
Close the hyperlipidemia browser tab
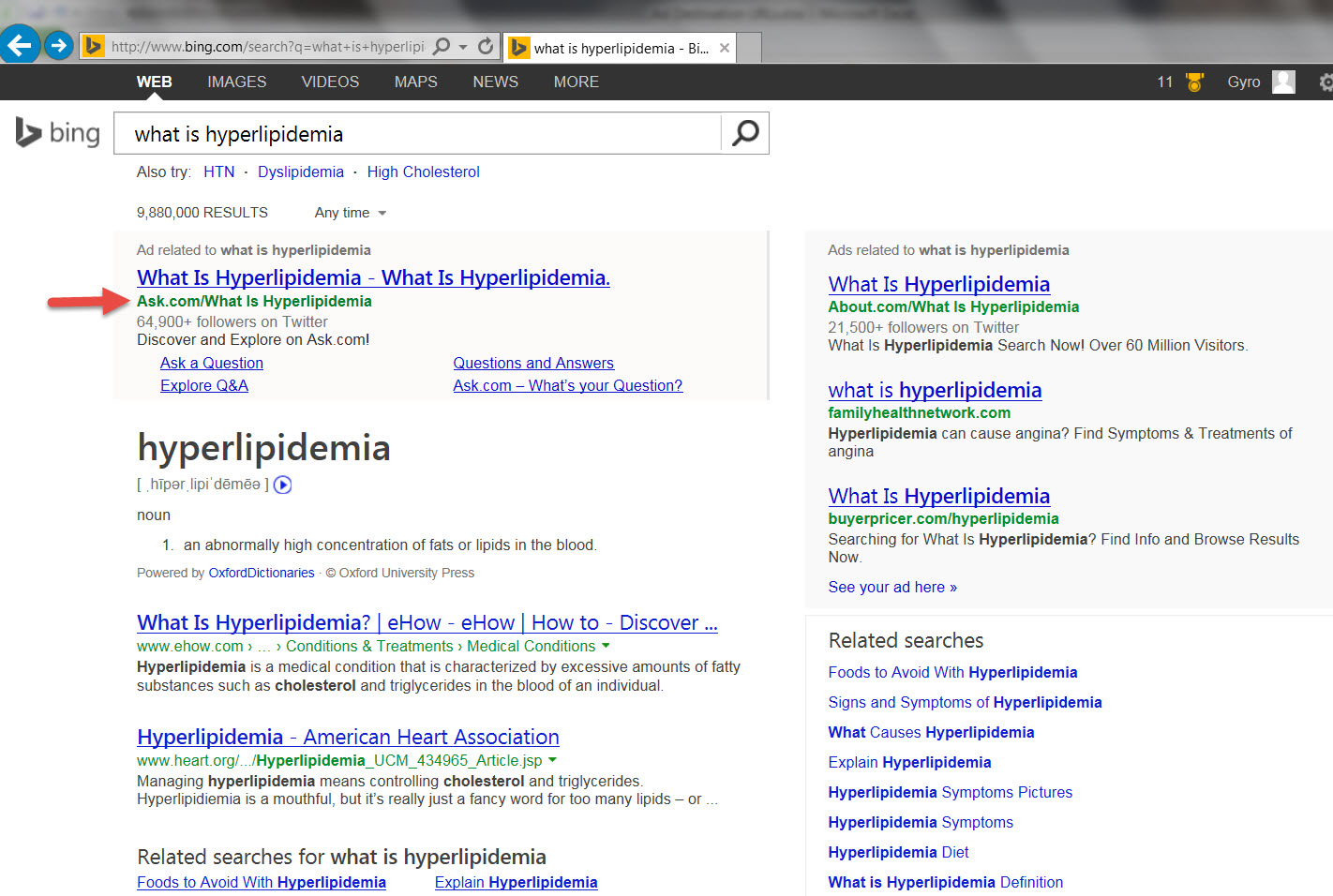click(725, 48)
